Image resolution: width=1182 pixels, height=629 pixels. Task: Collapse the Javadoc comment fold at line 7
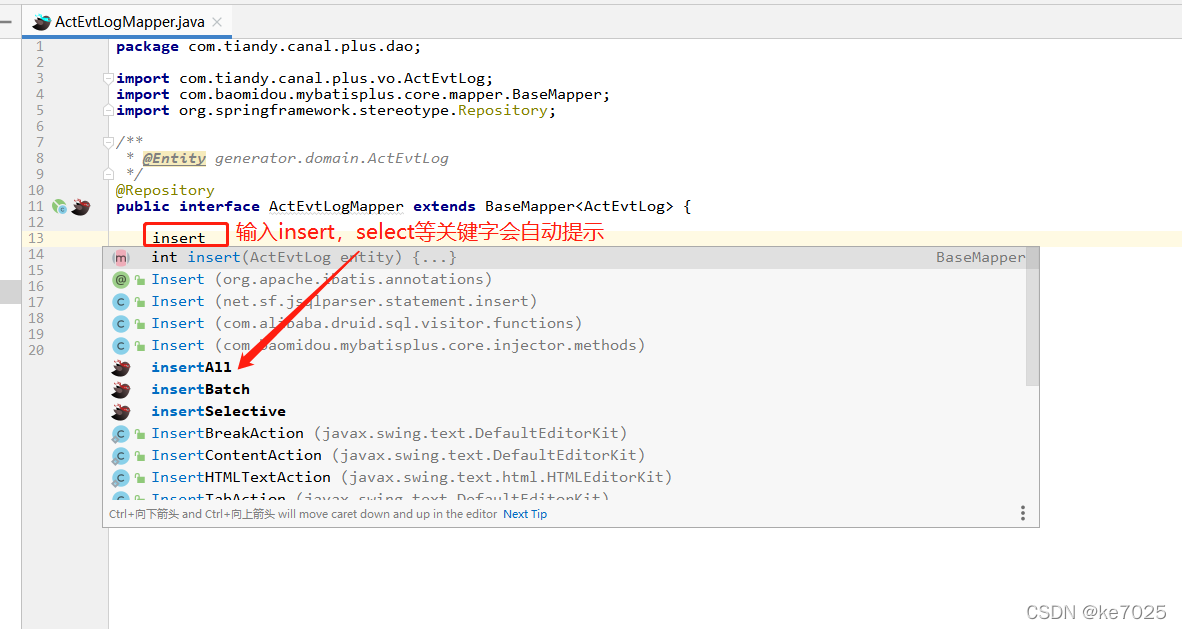(109, 142)
